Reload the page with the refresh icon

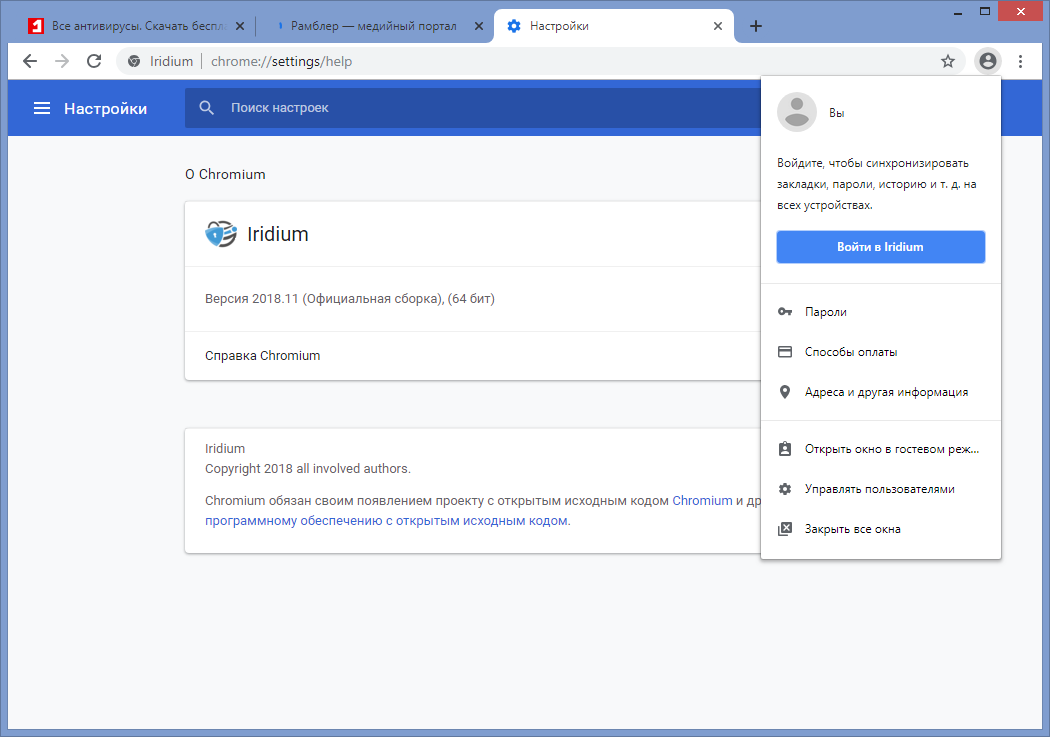coord(94,62)
